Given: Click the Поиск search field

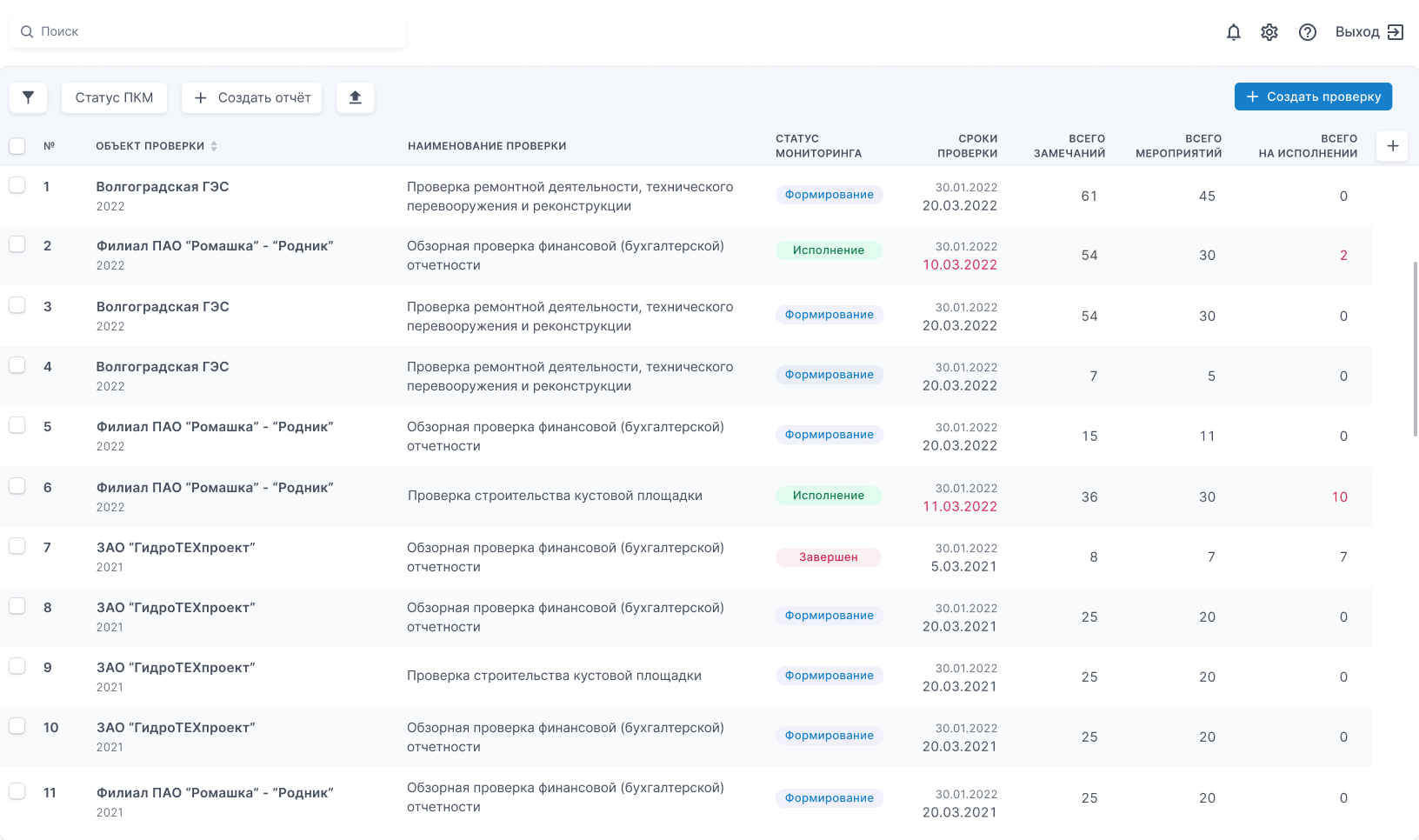Looking at the screenshot, I should pos(208,31).
